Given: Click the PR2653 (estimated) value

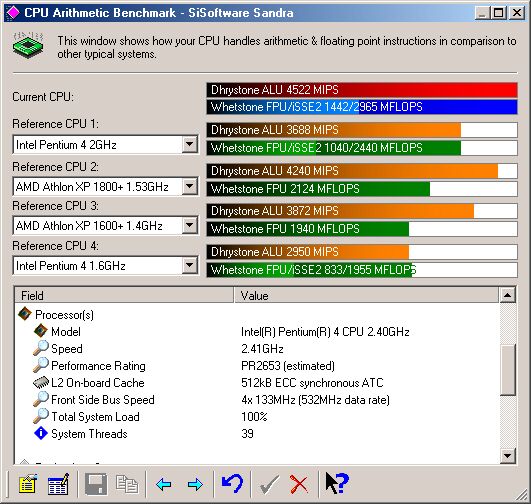Looking at the screenshot, I should [288, 366].
